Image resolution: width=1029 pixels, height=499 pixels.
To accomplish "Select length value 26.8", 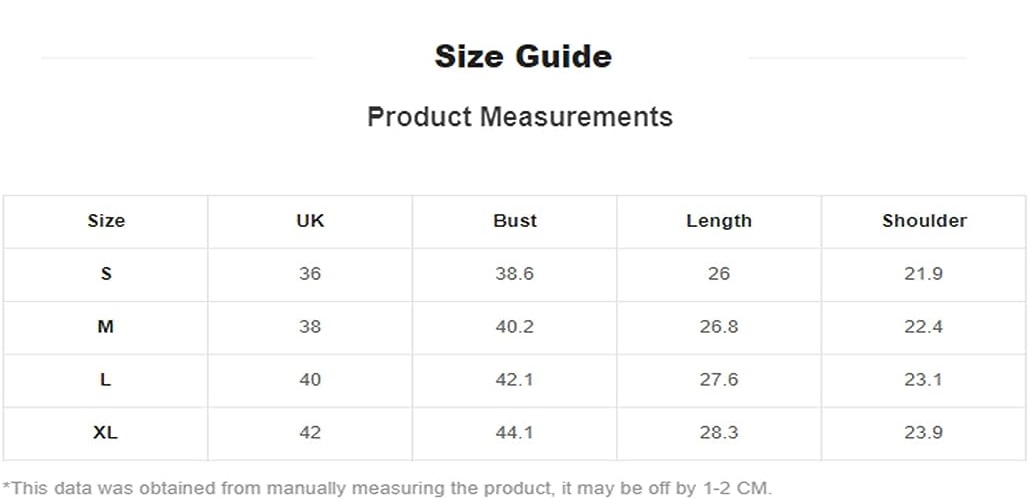I will [719, 327].
